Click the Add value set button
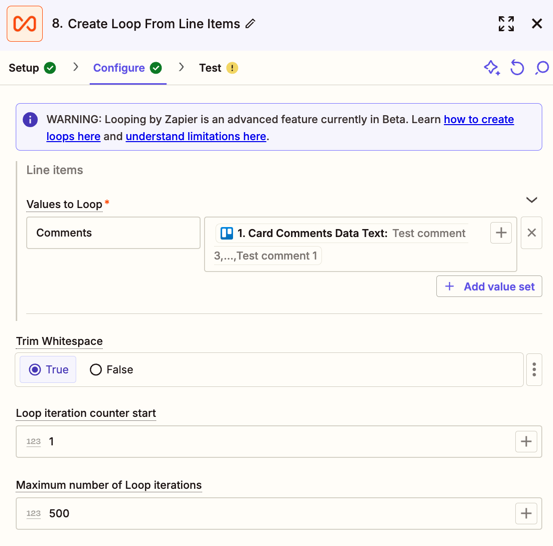Screen dimensions: 553x546 (x=489, y=286)
